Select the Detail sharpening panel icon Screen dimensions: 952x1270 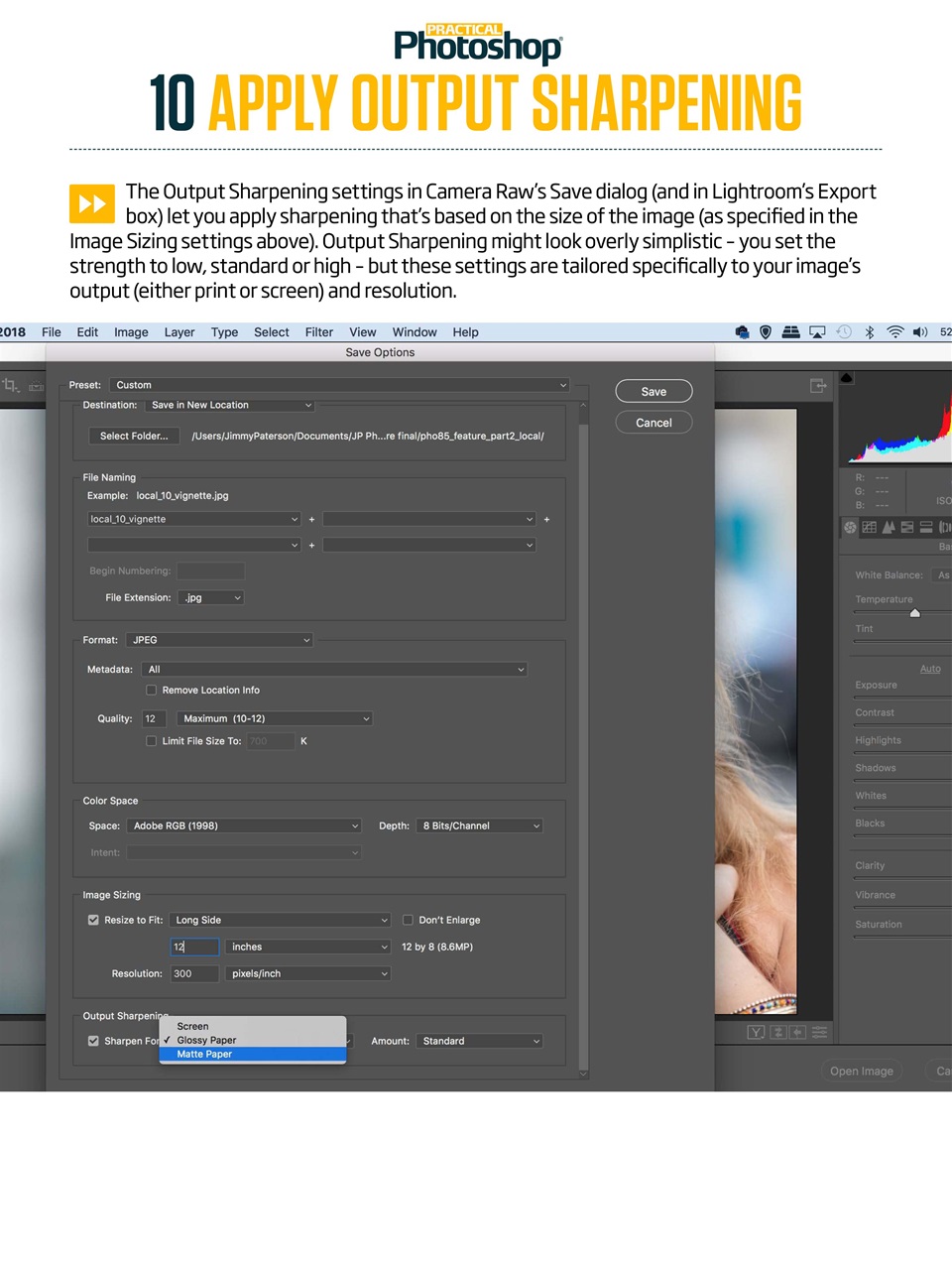[888, 527]
